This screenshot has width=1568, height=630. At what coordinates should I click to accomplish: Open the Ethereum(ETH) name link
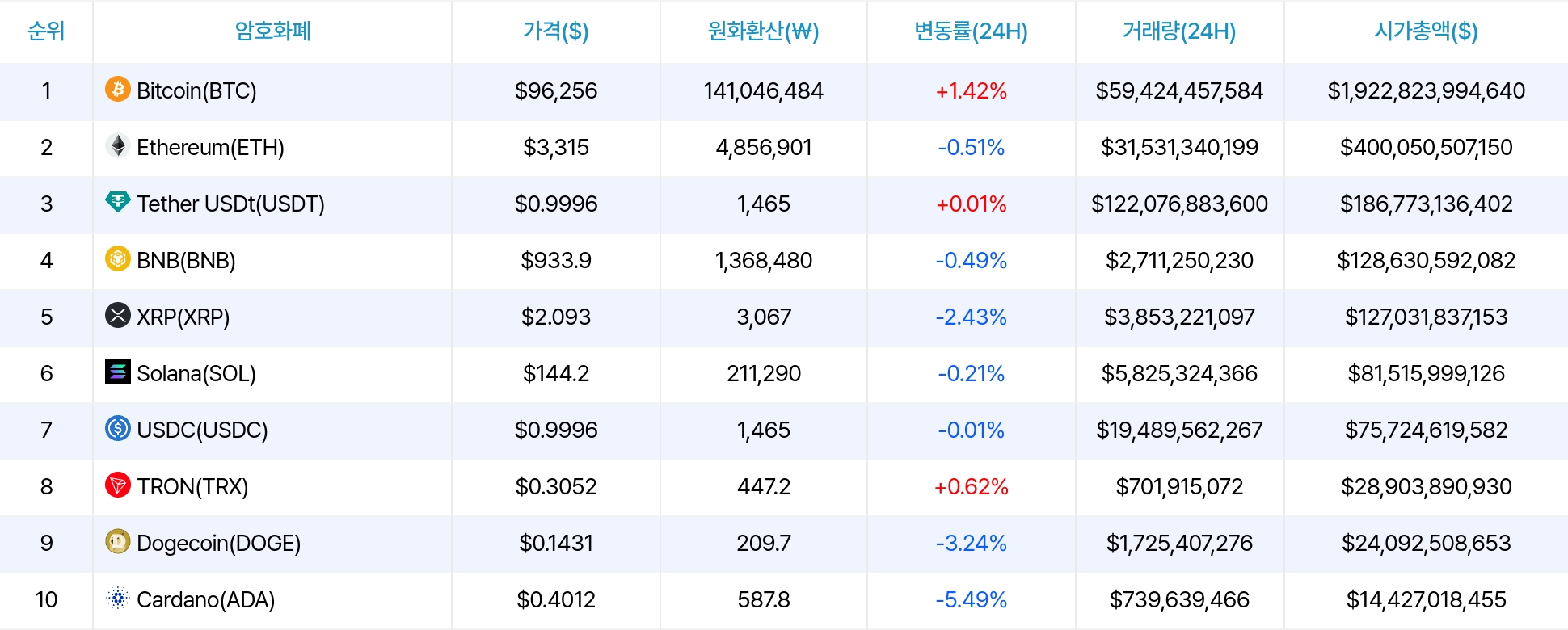210,147
